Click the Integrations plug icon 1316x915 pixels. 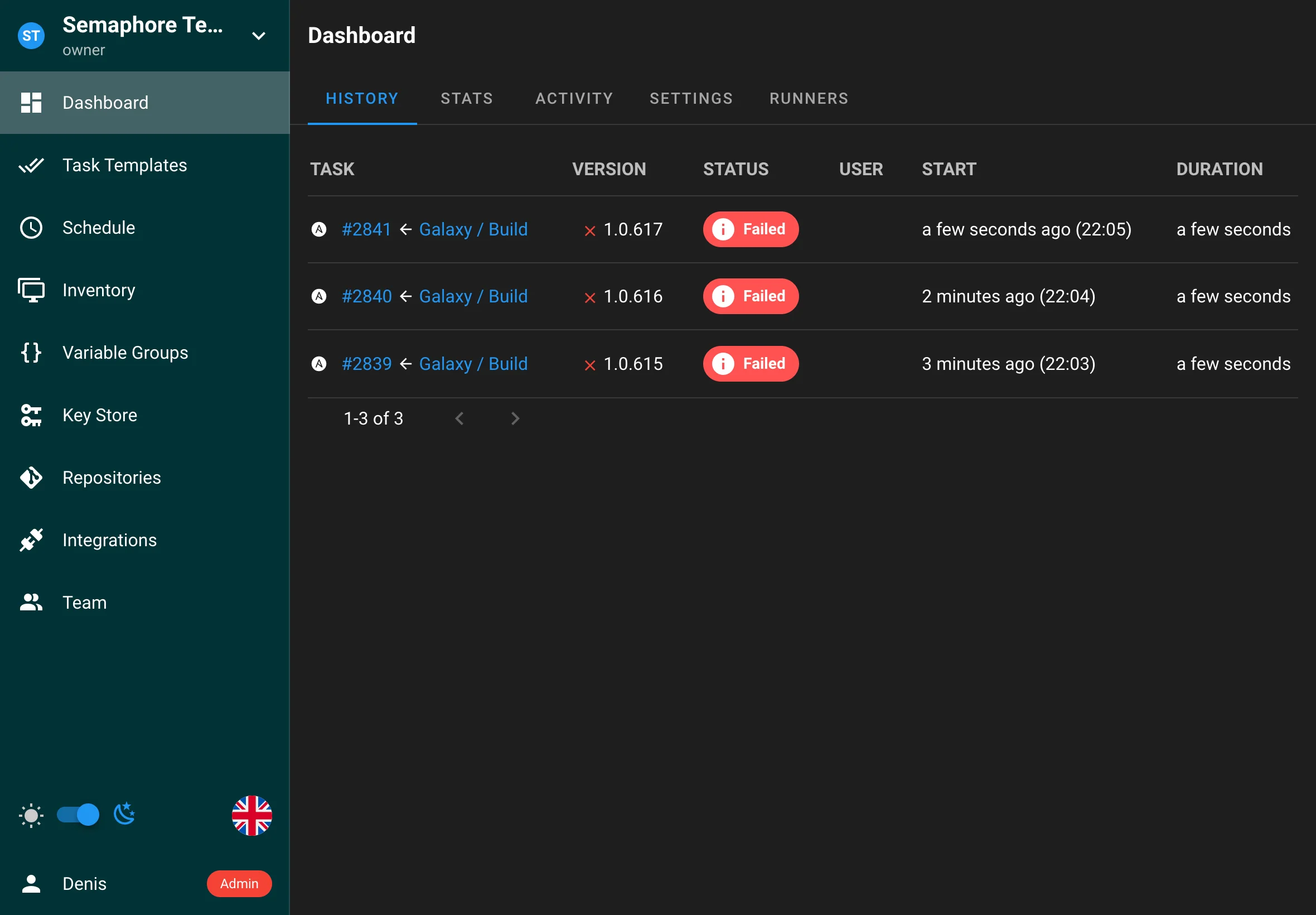click(31, 540)
